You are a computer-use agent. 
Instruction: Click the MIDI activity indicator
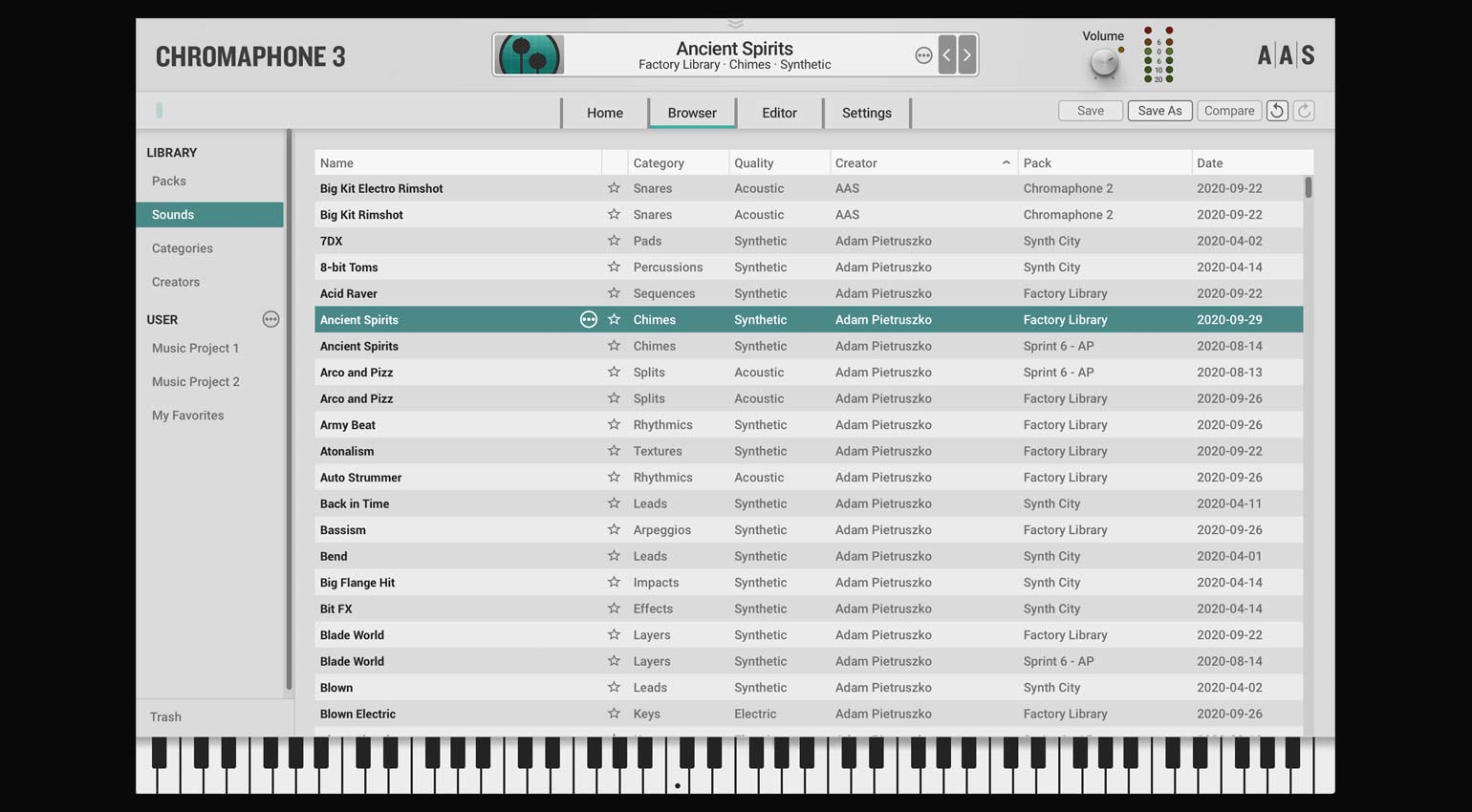pos(159,111)
